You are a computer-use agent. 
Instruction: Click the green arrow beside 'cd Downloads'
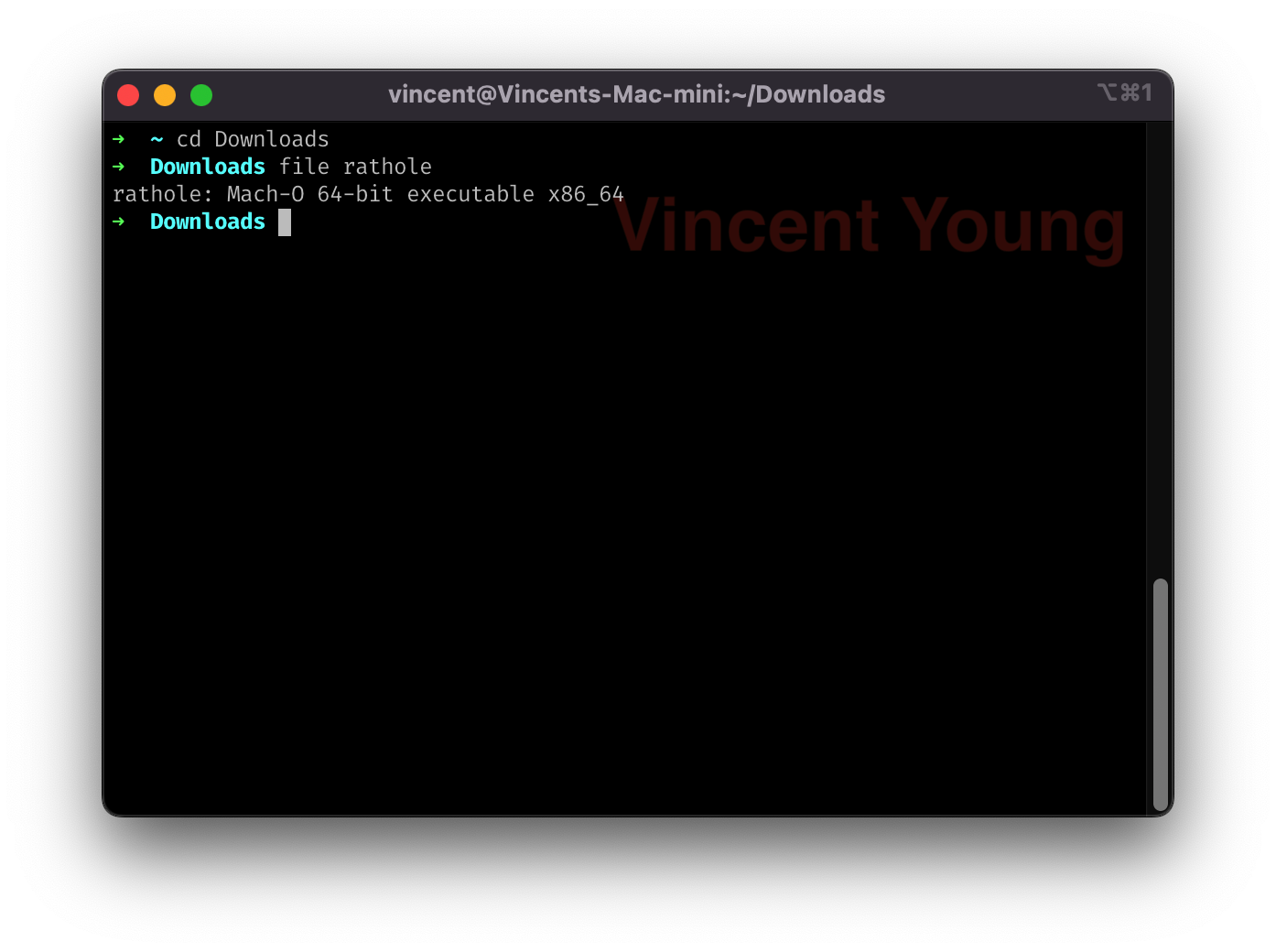pos(118,139)
